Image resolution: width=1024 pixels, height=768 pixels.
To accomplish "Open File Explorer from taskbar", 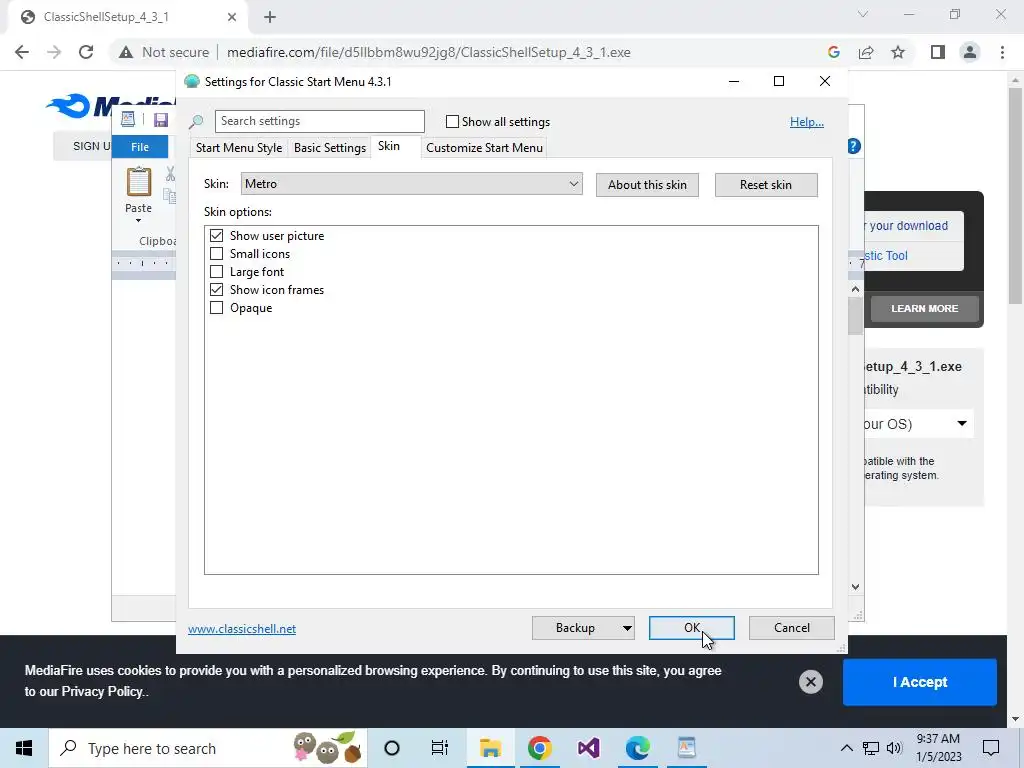I will [x=490, y=748].
